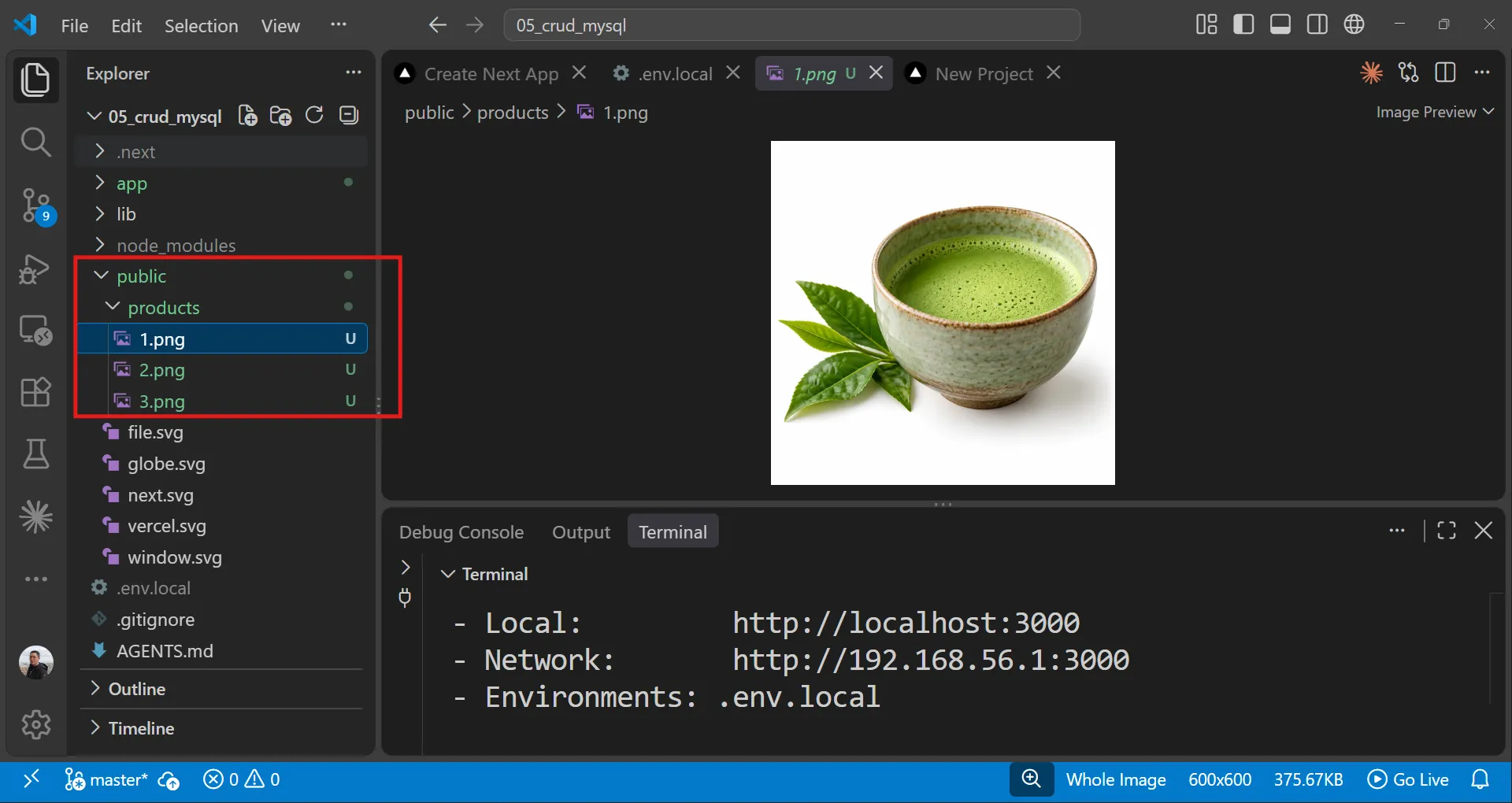Open the Debug Console panel tab

click(461, 532)
